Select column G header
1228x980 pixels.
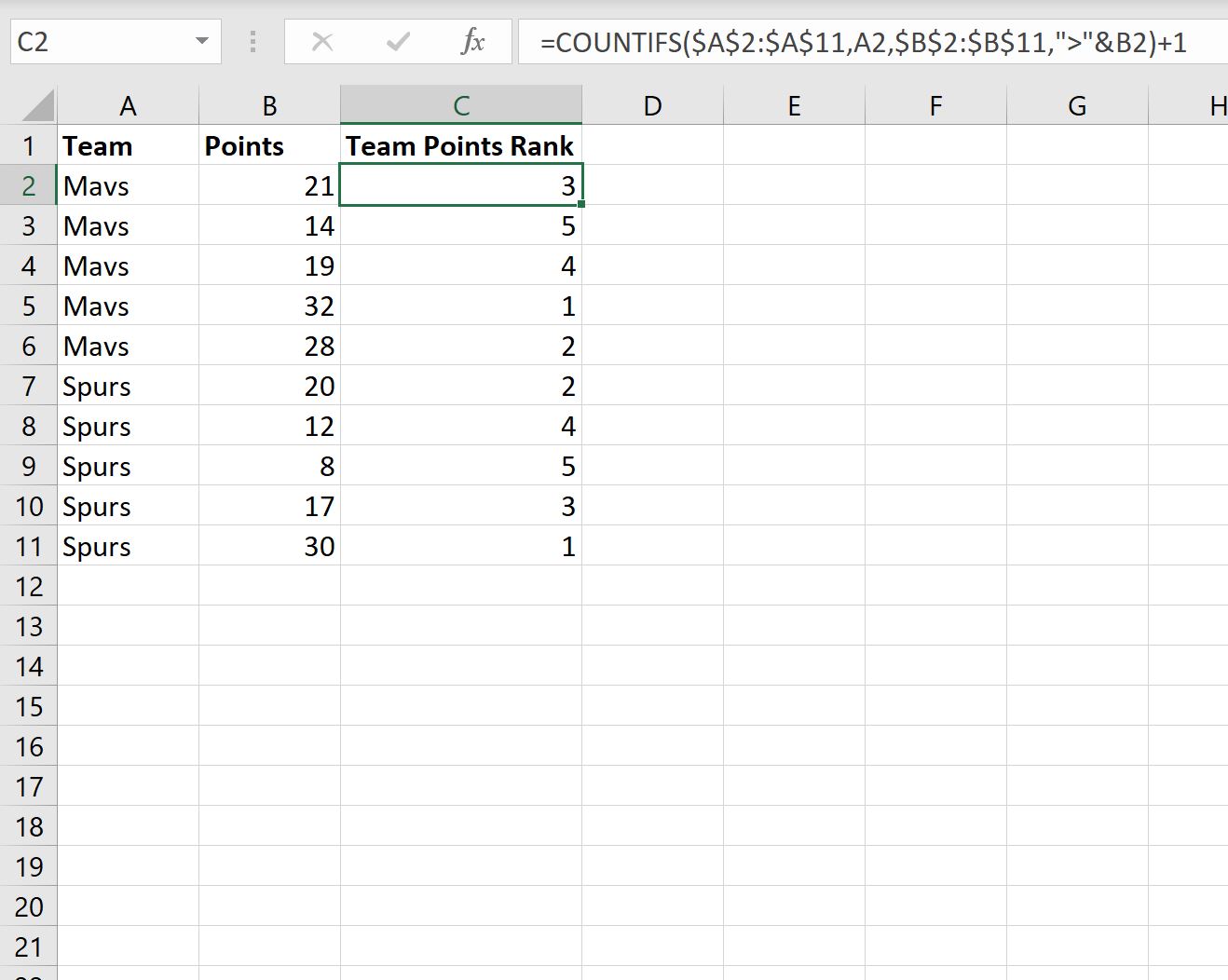pyautogui.click(x=1077, y=105)
